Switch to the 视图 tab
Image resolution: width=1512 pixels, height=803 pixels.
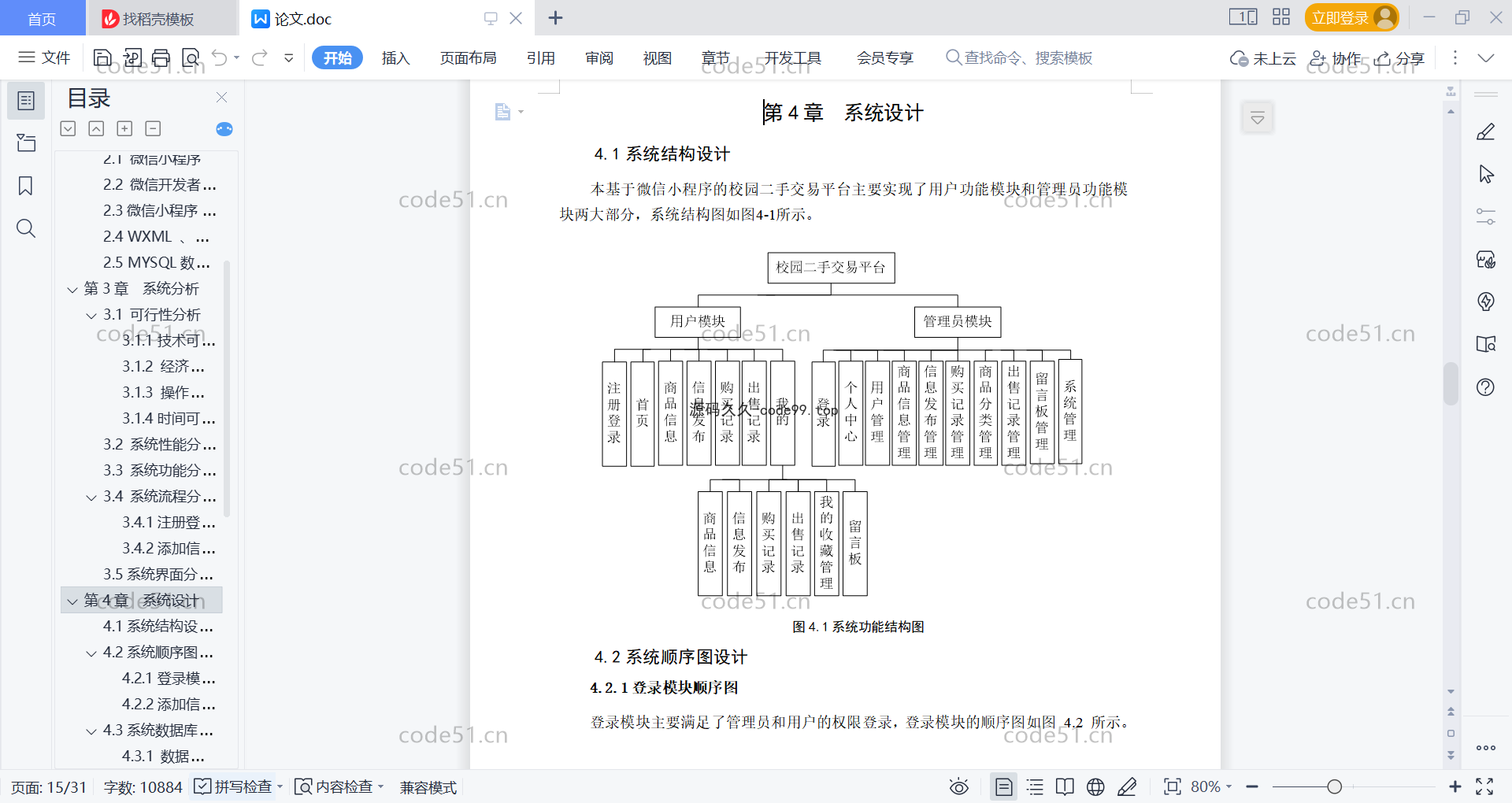[658, 57]
